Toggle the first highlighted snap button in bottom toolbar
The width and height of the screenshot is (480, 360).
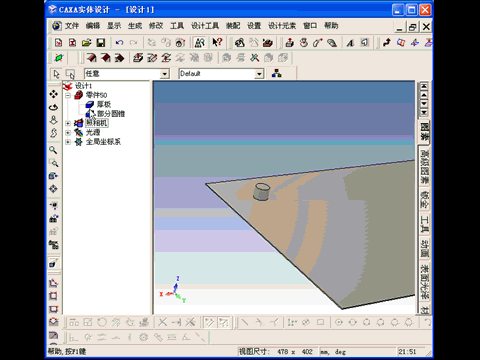coord(209,322)
